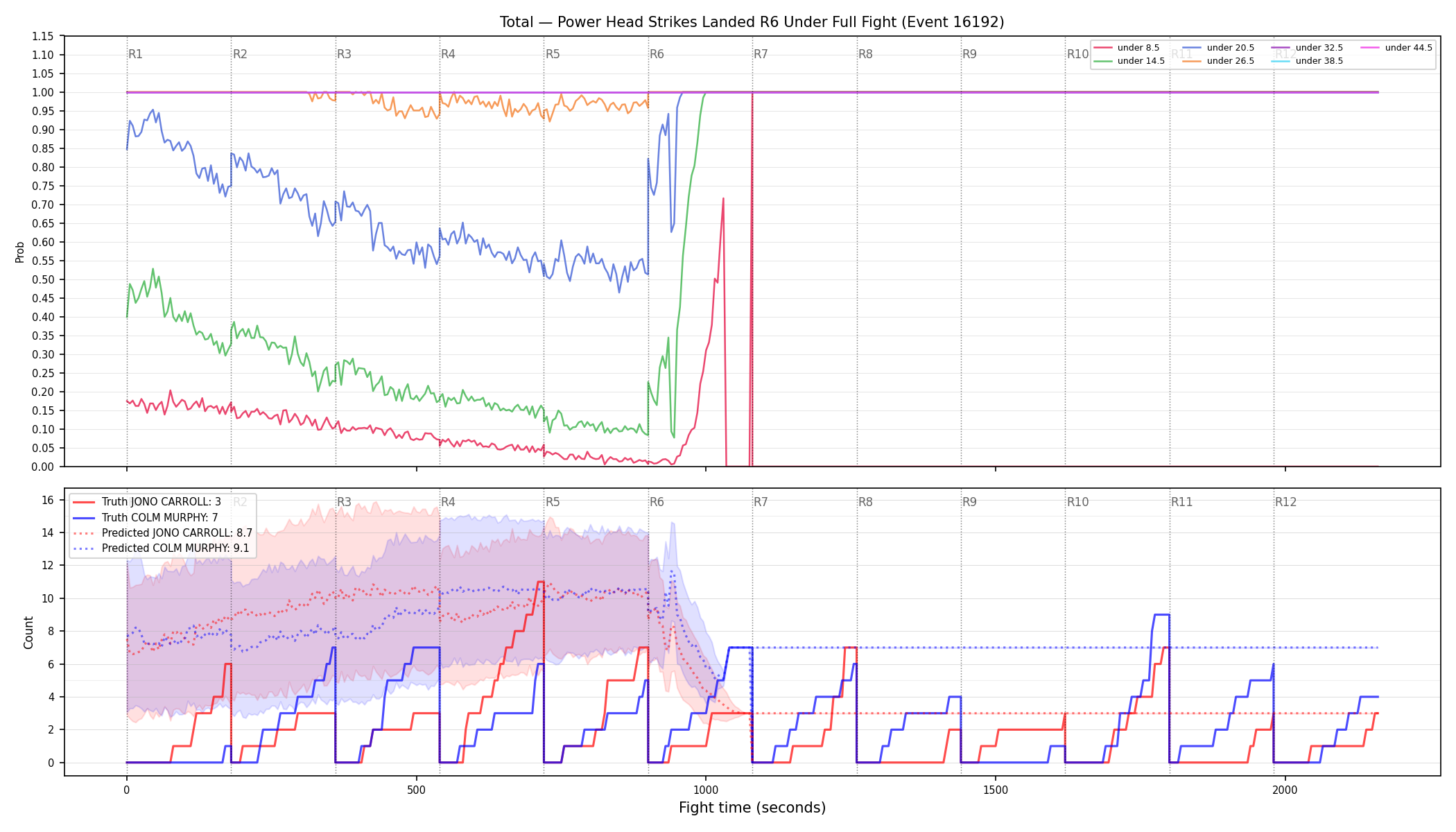Click legend entry 'Truth JONO CARROLL: 3'
1456x832 pixels.
[162, 502]
